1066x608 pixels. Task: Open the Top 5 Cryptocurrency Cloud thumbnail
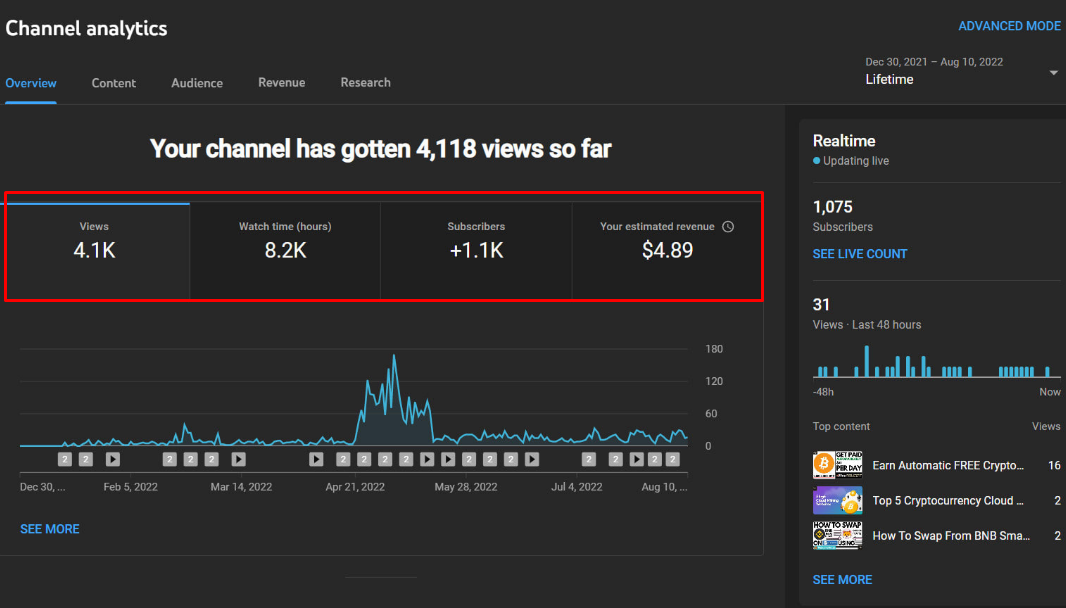(837, 501)
